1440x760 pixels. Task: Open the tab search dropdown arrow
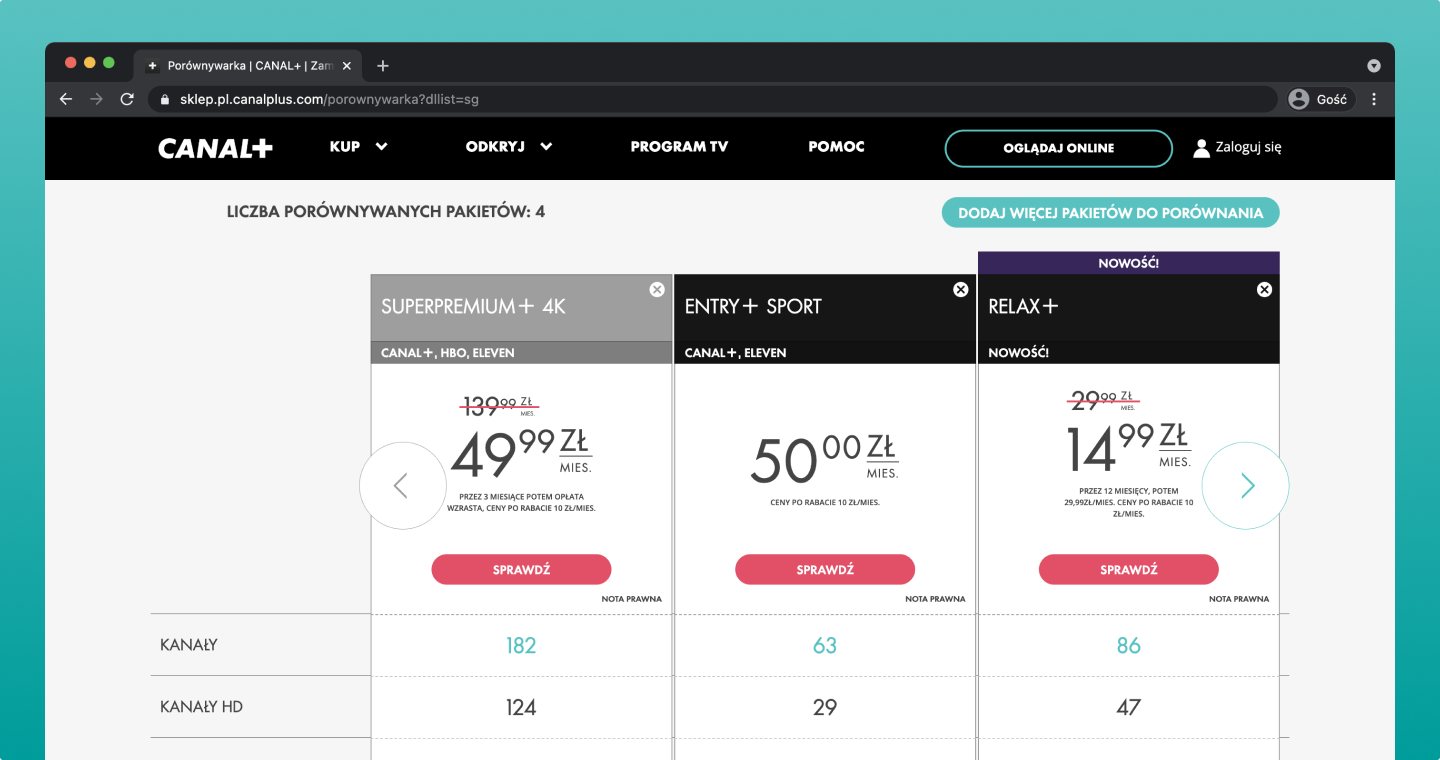tap(1373, 66)
